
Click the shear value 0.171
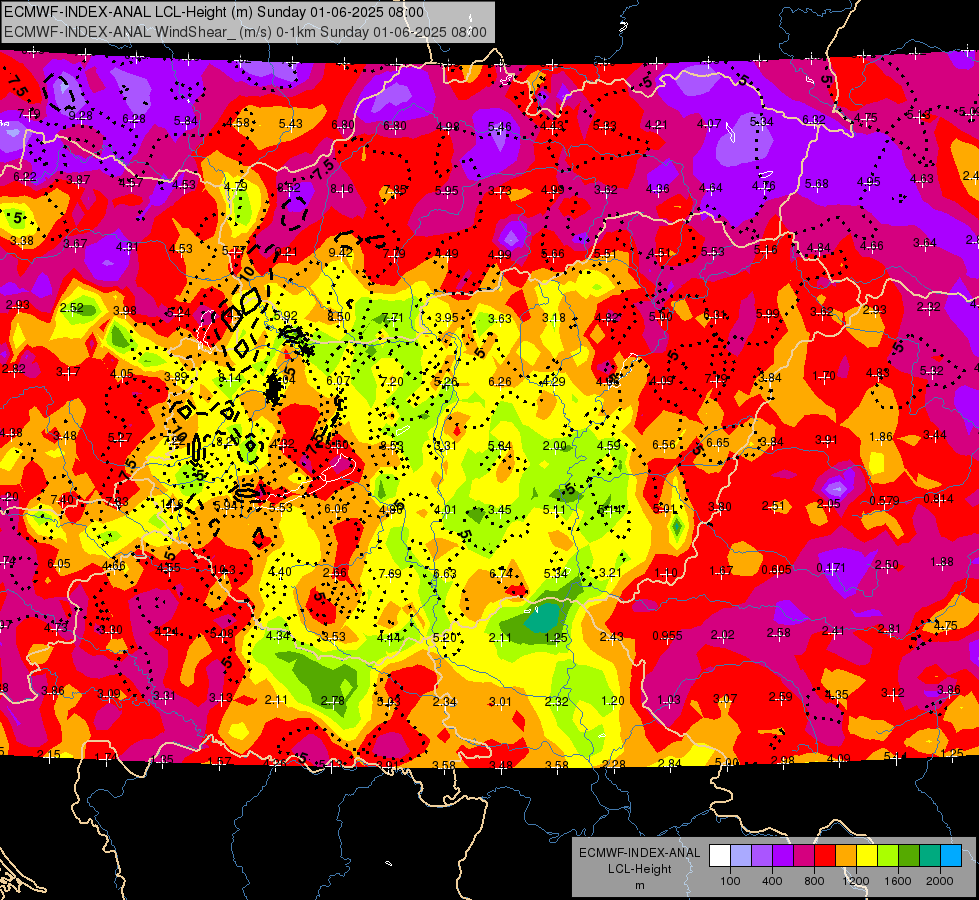click(x=831, y=568)
